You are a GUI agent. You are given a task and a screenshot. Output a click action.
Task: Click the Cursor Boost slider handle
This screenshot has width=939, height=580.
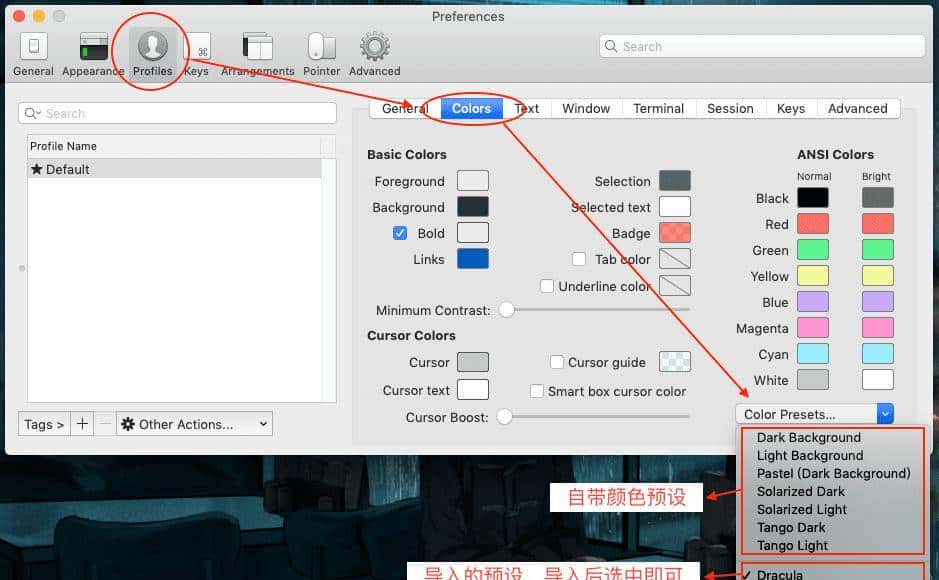(x=504, y=417)
